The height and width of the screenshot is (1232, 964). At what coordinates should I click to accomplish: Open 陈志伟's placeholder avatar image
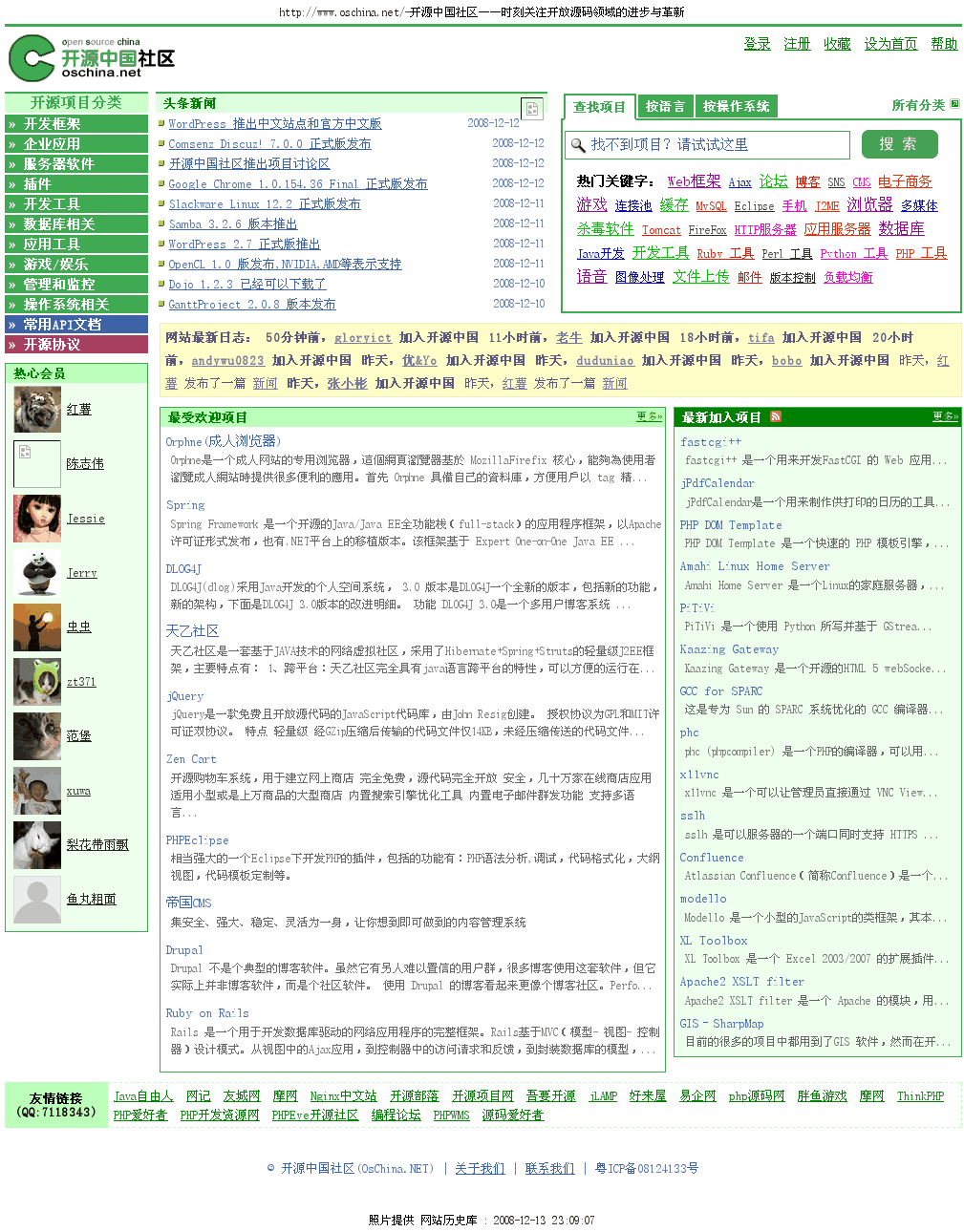[x=37, y=464]
